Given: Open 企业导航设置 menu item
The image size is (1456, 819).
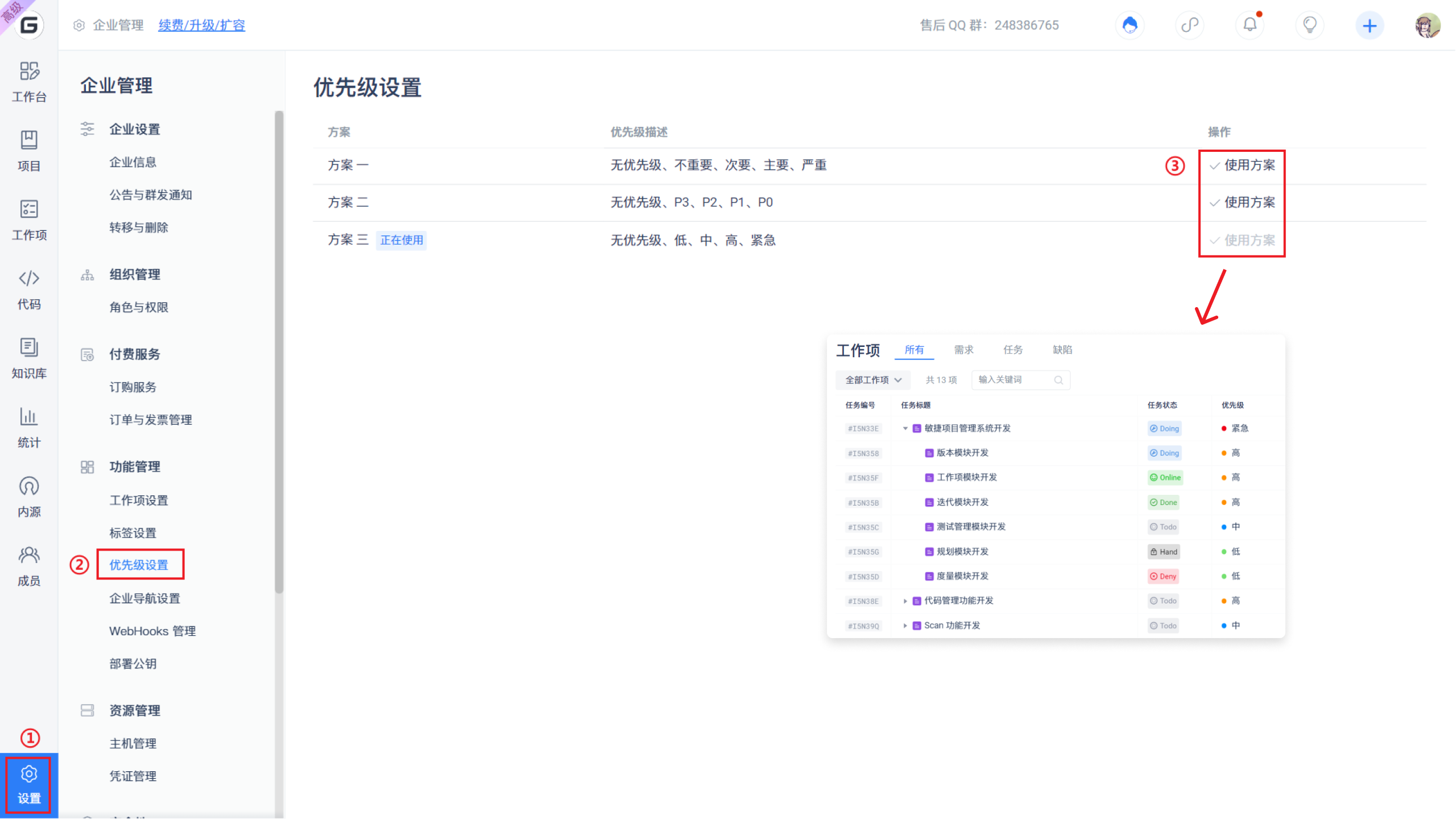Looking at the screenshot, I should 144,598.
